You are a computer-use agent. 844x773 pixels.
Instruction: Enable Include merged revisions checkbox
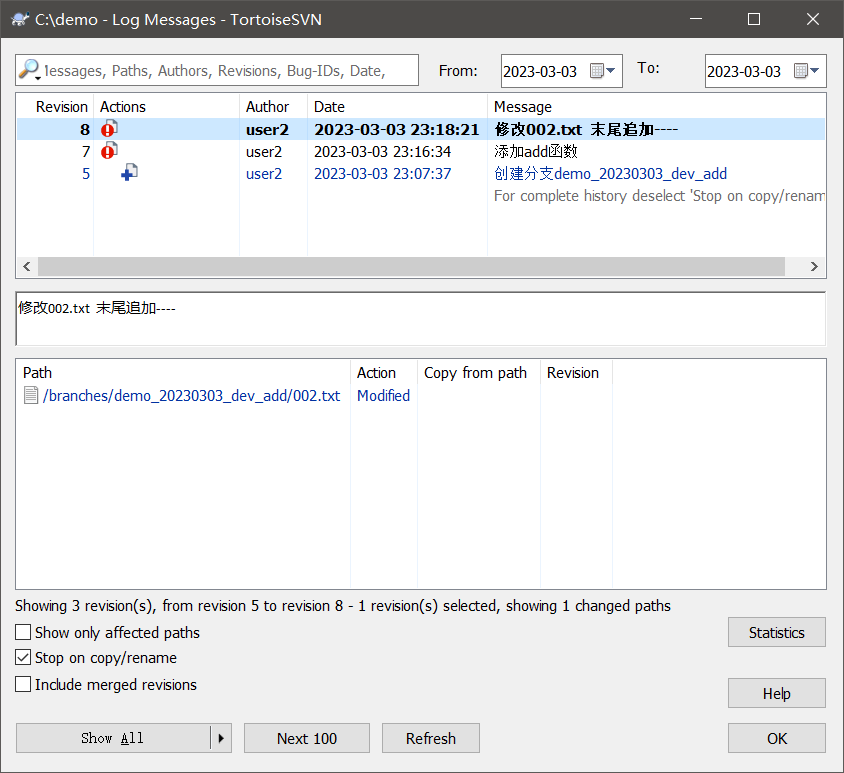click(x=23, y=684)
